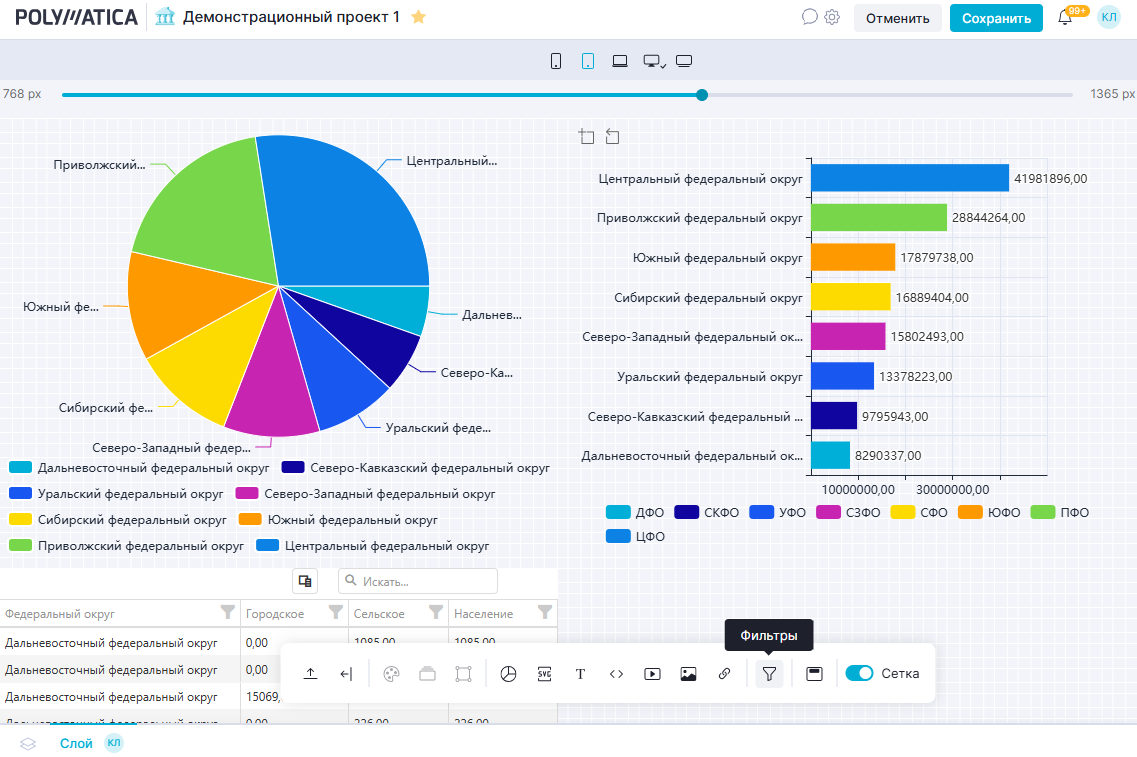Open filter for Население column

[x=544, y=612]
